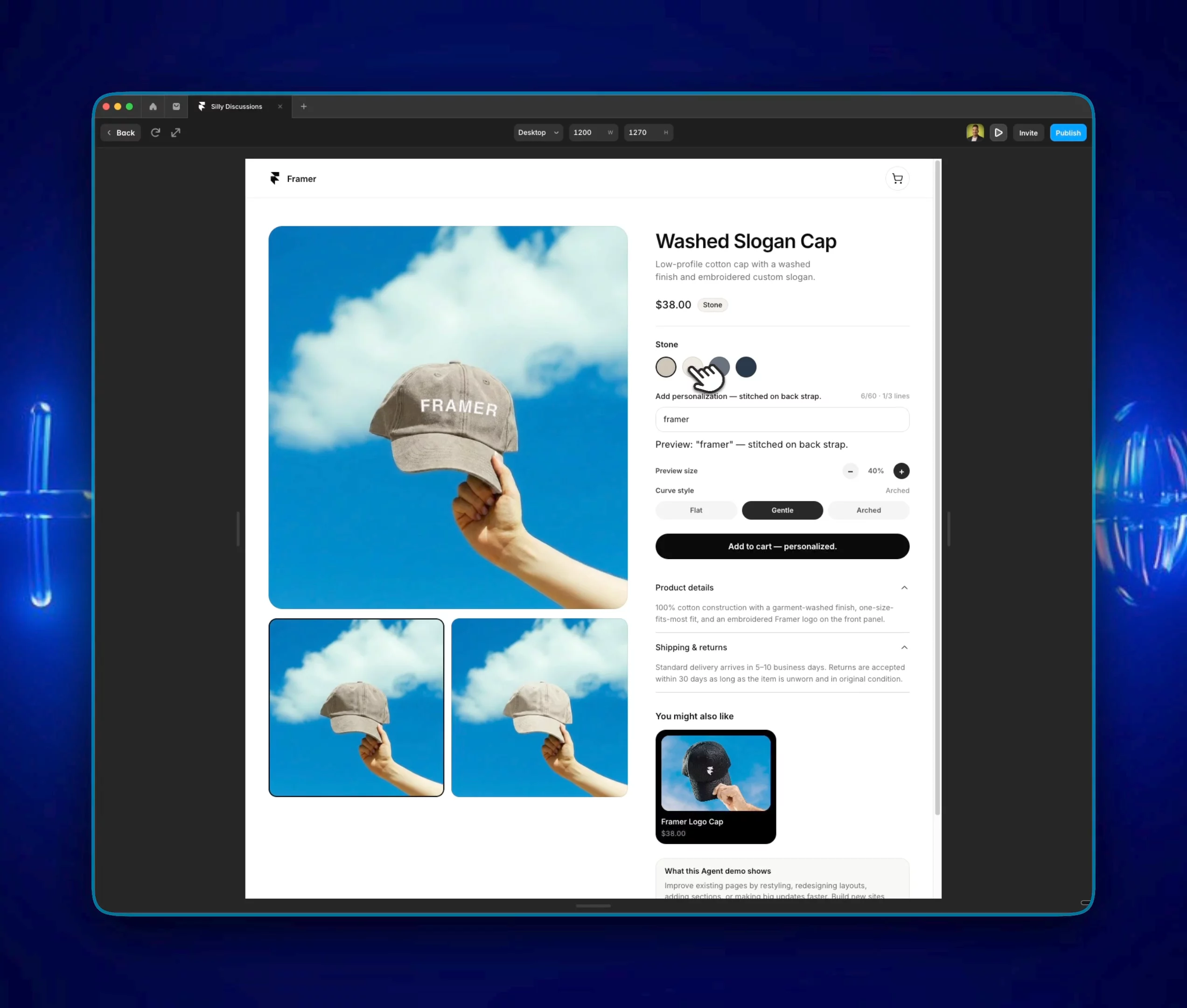
Task: Choose the Flat curve style
Action: coord(696,510)
